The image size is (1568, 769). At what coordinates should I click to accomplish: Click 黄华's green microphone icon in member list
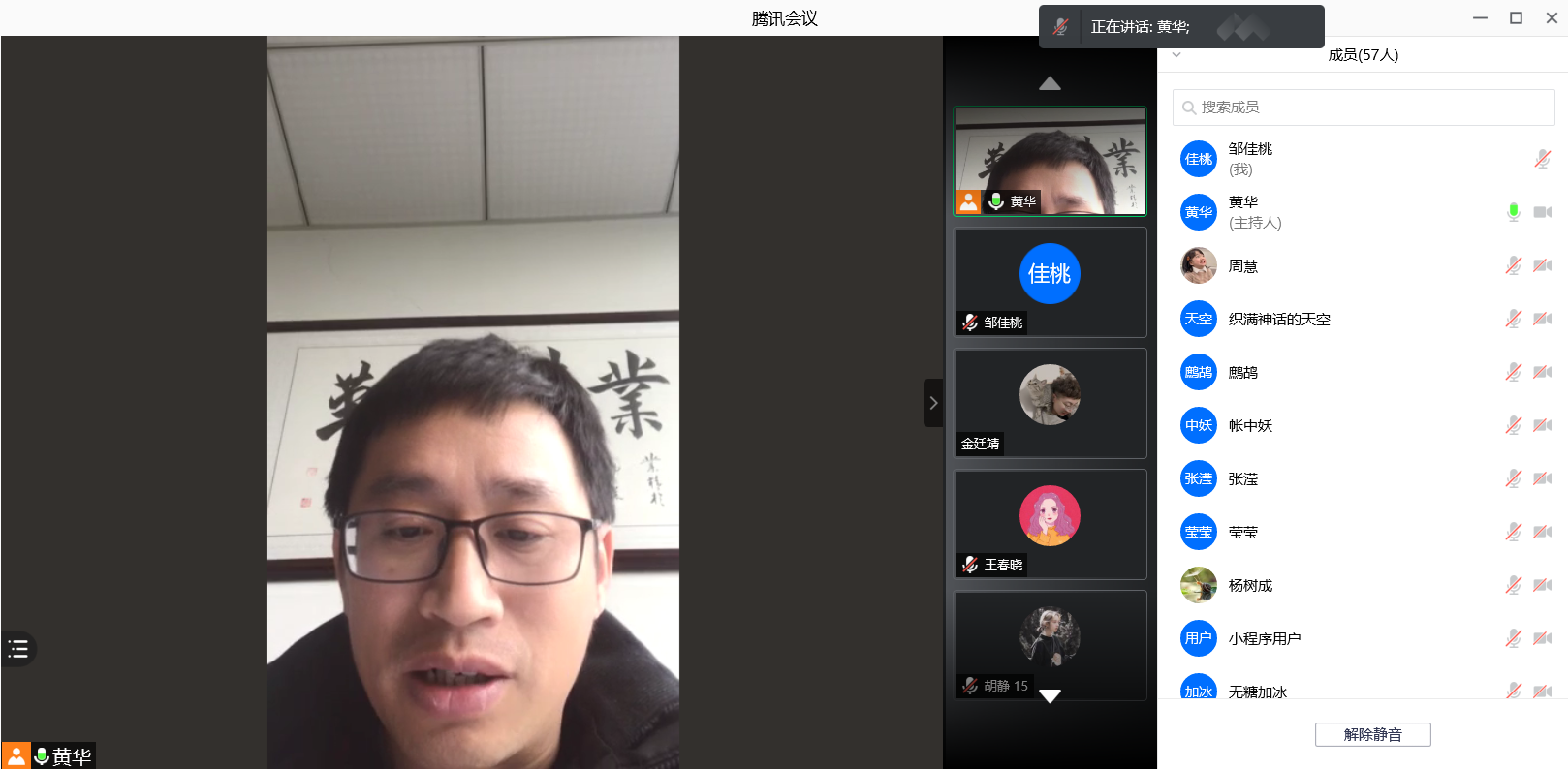tap(1513, 212)
